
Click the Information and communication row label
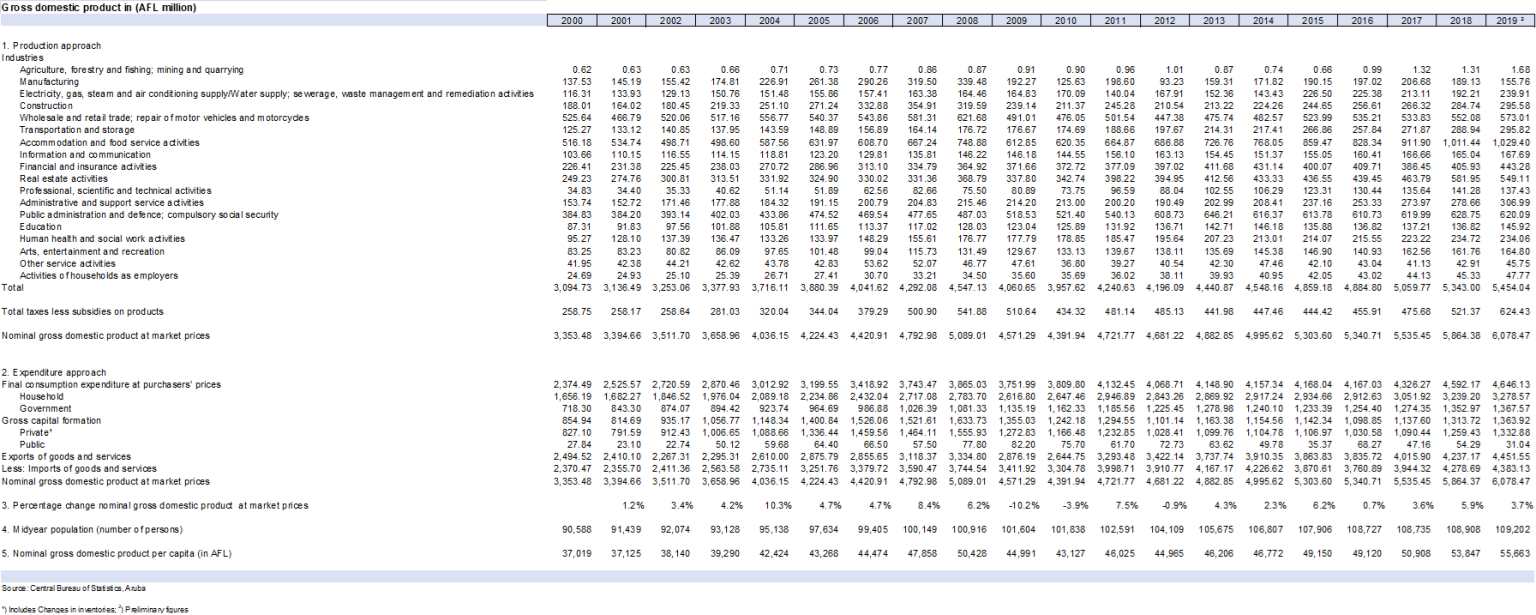click(73, 154)
